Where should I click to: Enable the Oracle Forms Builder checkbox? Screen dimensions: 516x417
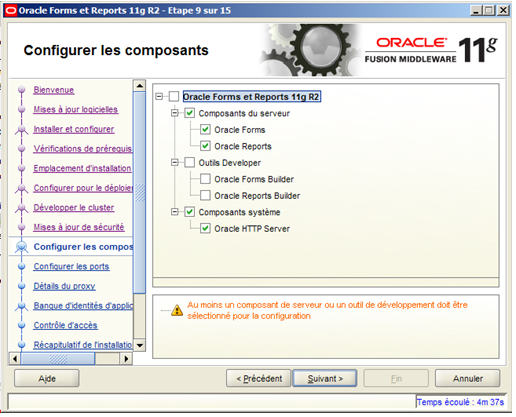click(x=205, y=179)
